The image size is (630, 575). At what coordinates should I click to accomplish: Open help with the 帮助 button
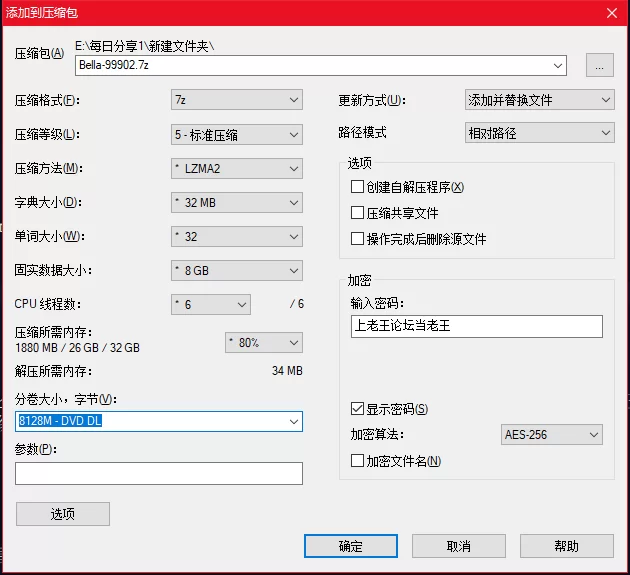[x=567, y=546]
